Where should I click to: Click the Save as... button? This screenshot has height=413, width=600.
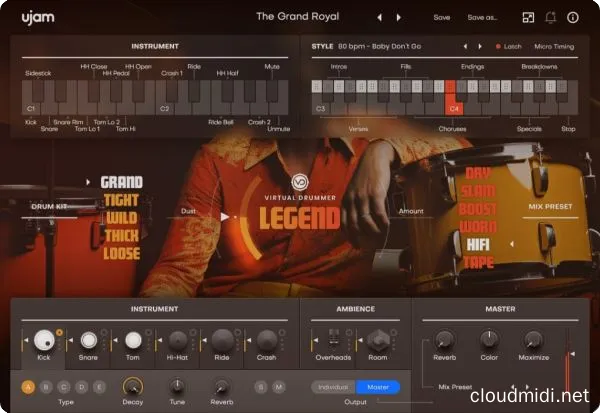(x=482, y=17)
